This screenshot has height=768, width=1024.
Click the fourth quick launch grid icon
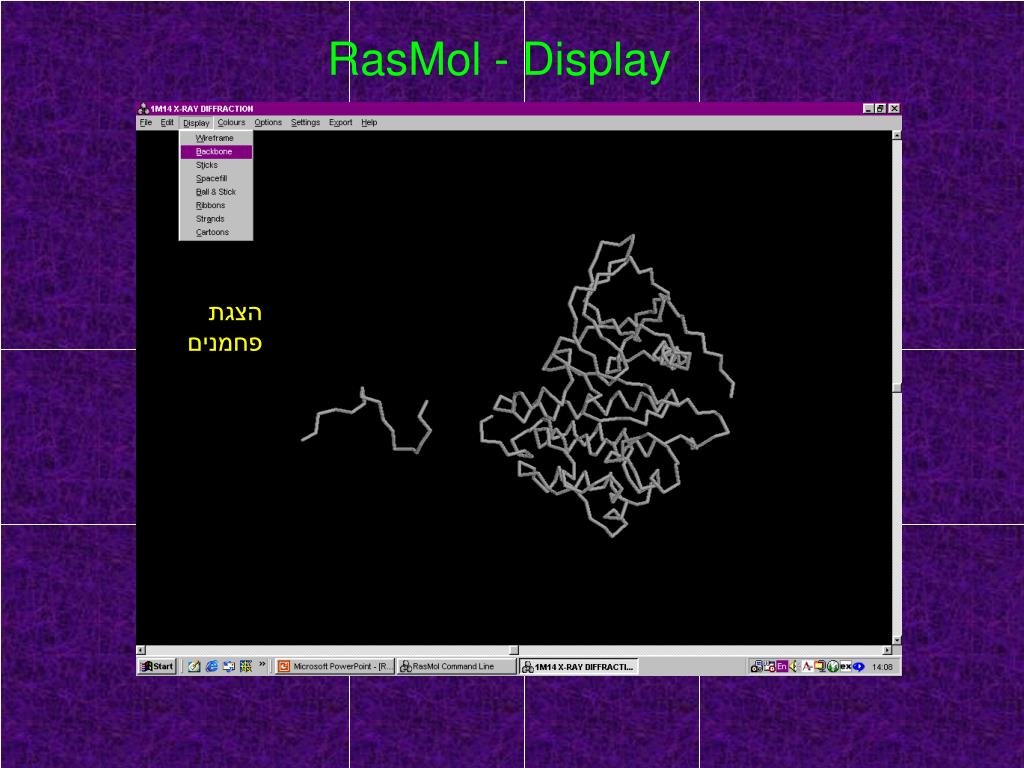246,666
